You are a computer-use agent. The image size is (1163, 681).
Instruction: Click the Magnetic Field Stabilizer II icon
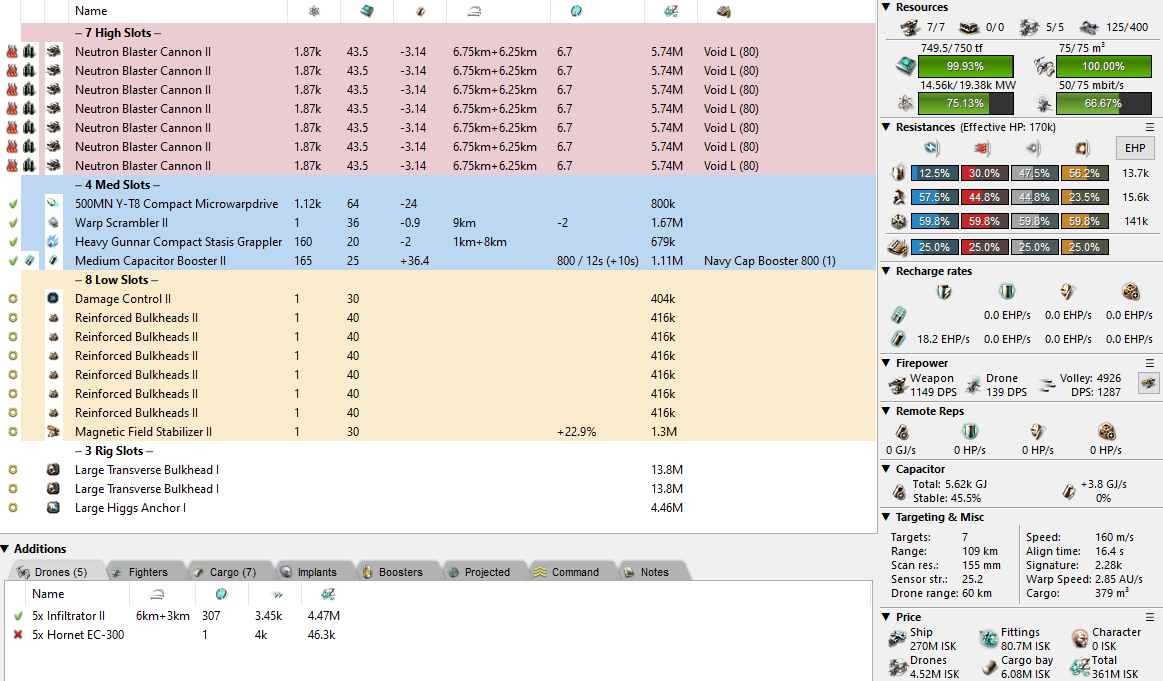pyautogui.click(x=53, y=432)
